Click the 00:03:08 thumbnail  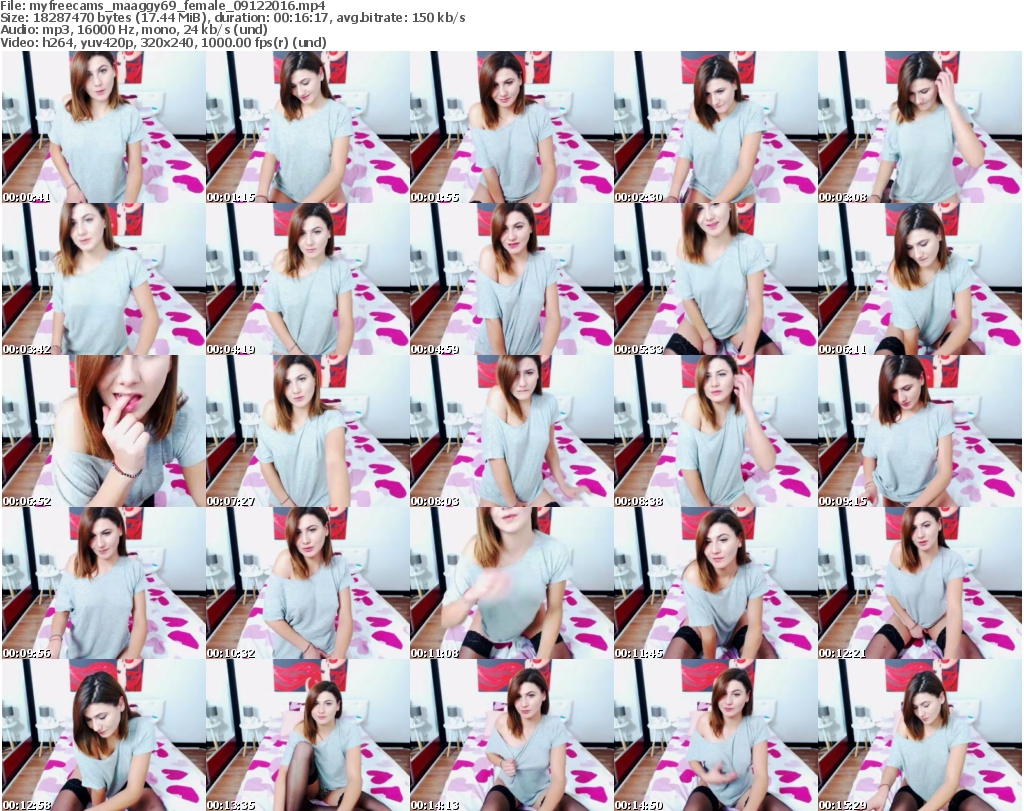pyautogui.click(x=919, y=127)
